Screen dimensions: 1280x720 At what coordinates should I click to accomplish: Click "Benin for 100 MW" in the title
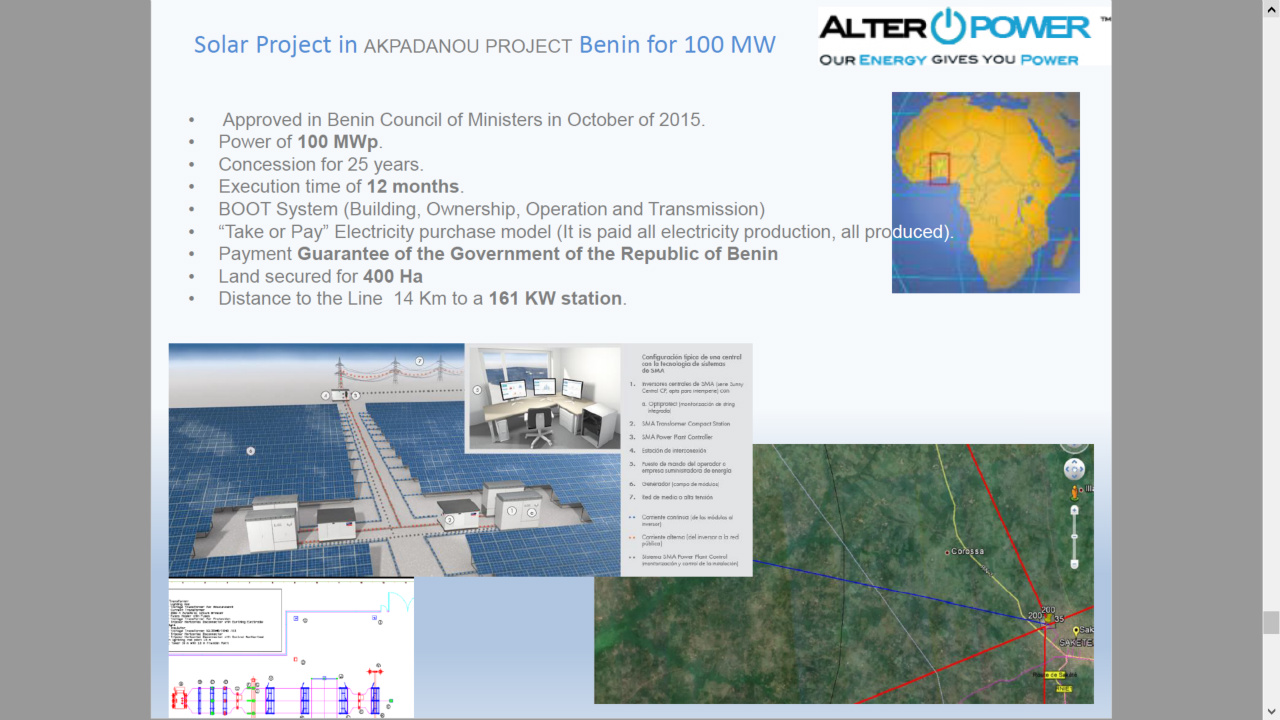(677, 45)
